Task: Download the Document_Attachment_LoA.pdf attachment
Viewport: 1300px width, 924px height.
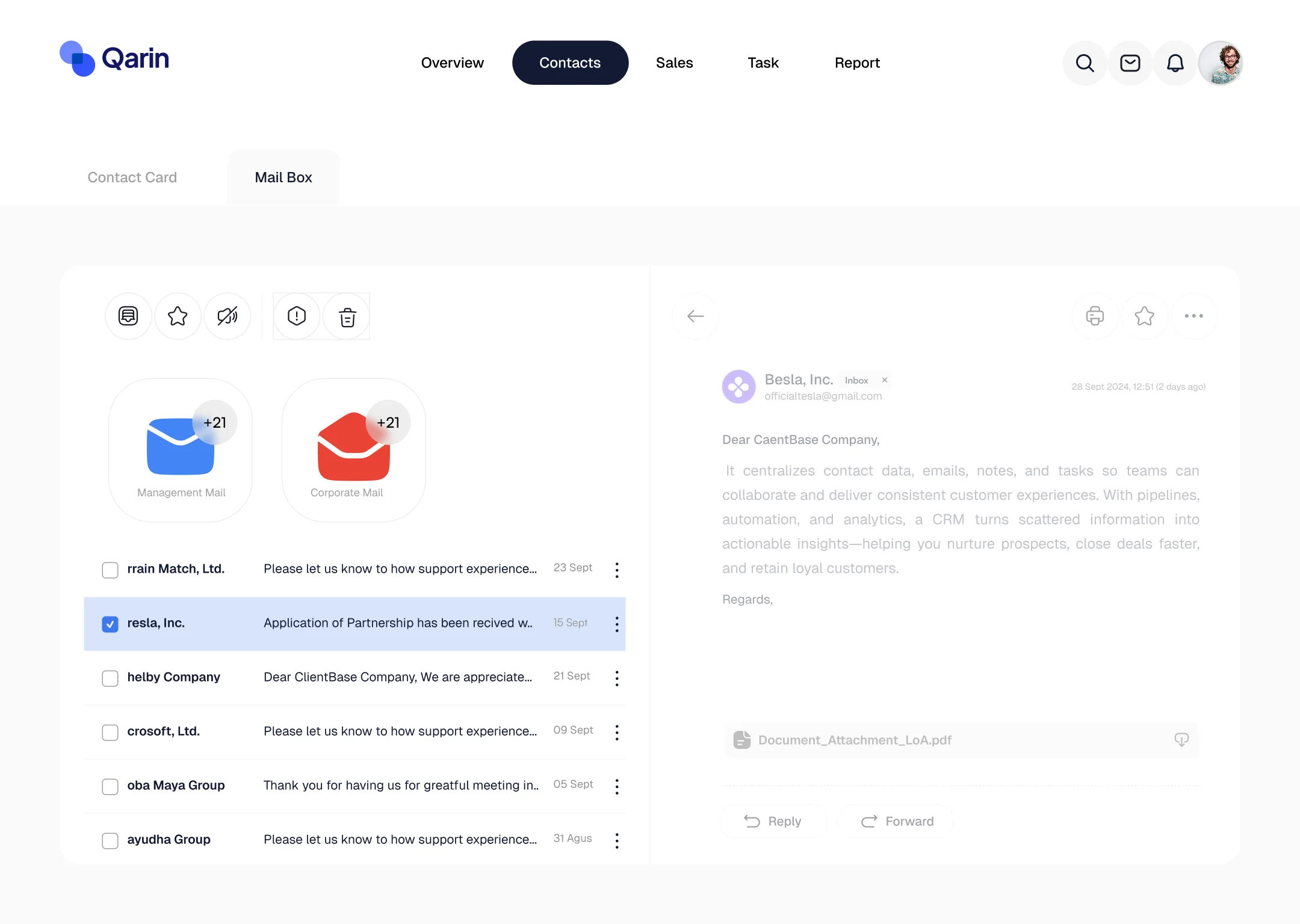Action: click(x=1181, y=740)
